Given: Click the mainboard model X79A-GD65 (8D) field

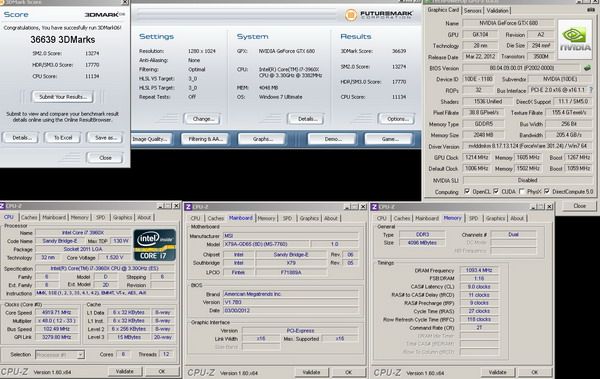Looking at the screenshot, I should [x=265, y=244].
